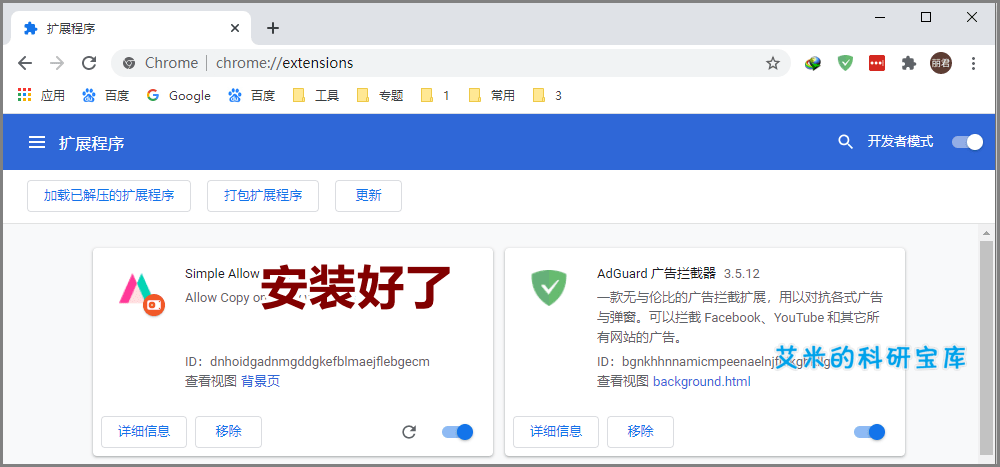
Task: Click 加载已解压的扩展程序 button
Action: 109,196
